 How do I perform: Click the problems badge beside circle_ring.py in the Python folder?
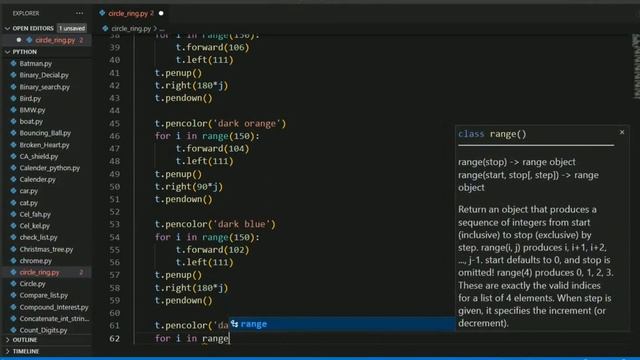pos(81,272)
